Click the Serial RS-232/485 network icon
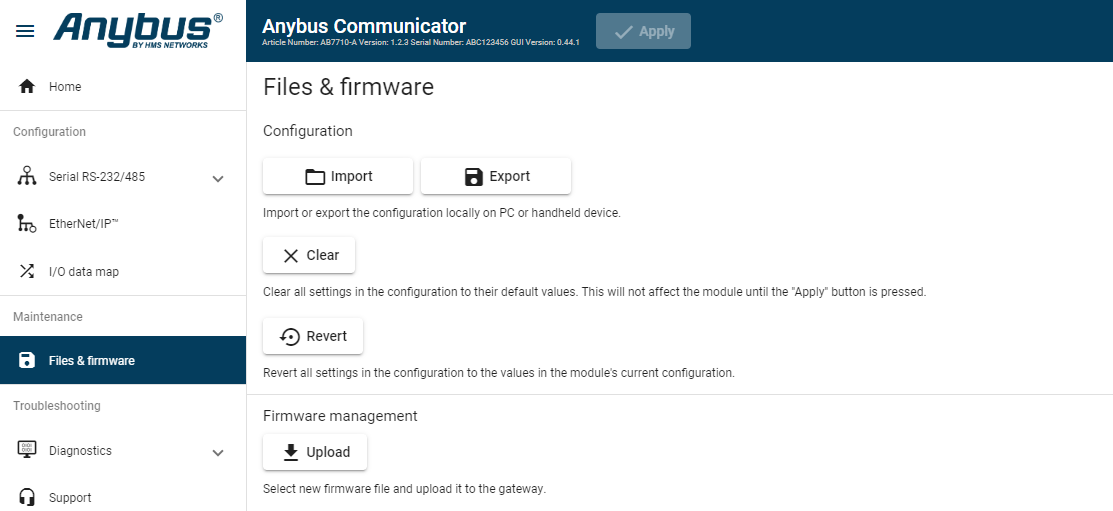The image size is (1113, 511). pos(27,177)
